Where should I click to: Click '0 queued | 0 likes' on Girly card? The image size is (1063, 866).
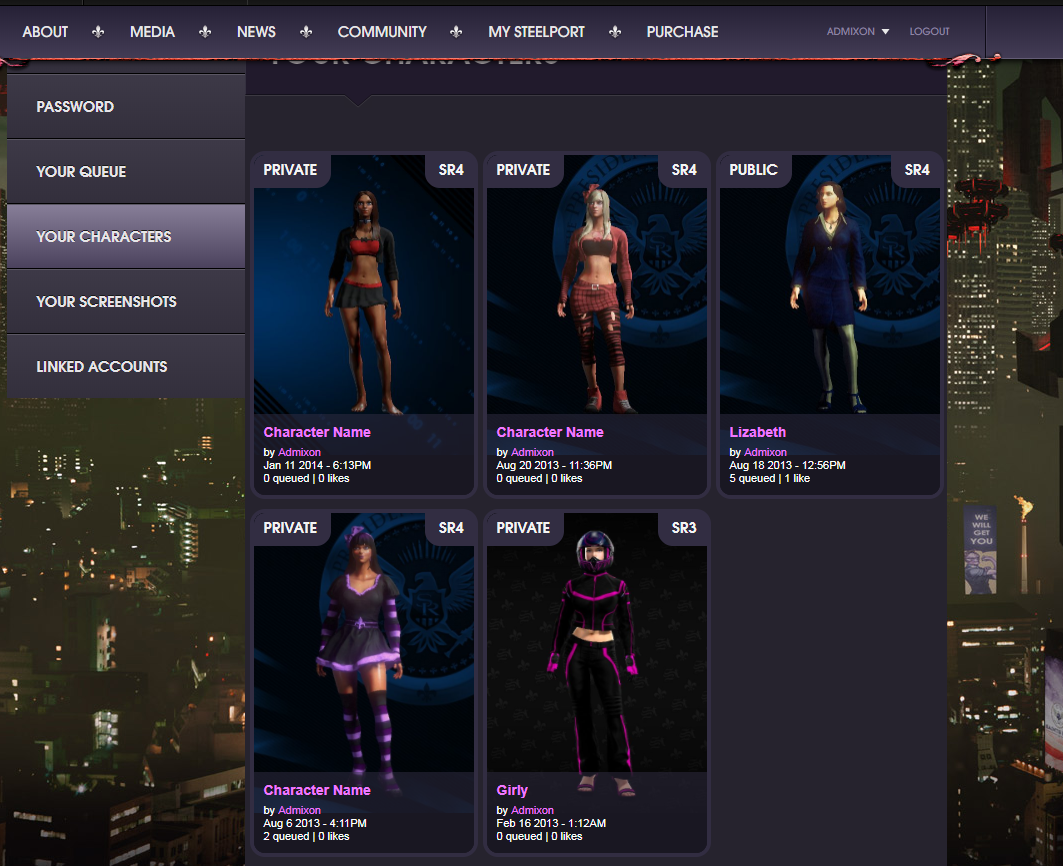coord(539,836)
